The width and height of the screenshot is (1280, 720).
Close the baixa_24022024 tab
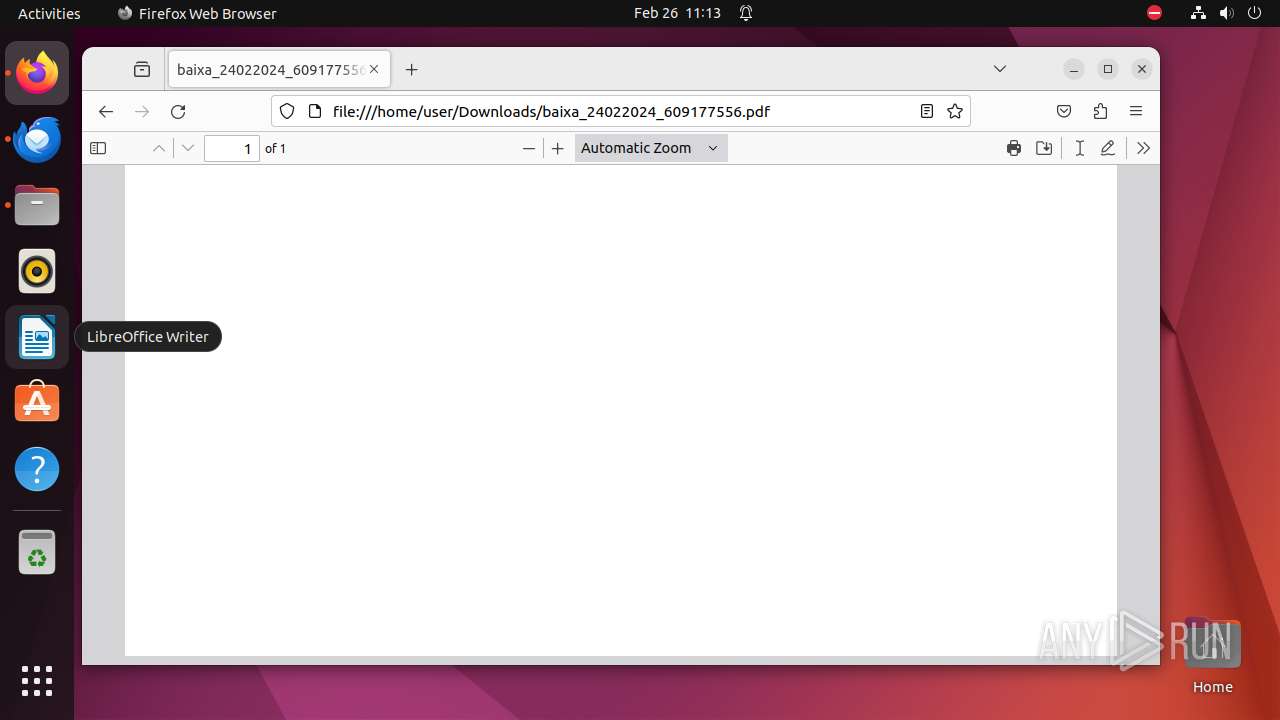click(374, 69)
